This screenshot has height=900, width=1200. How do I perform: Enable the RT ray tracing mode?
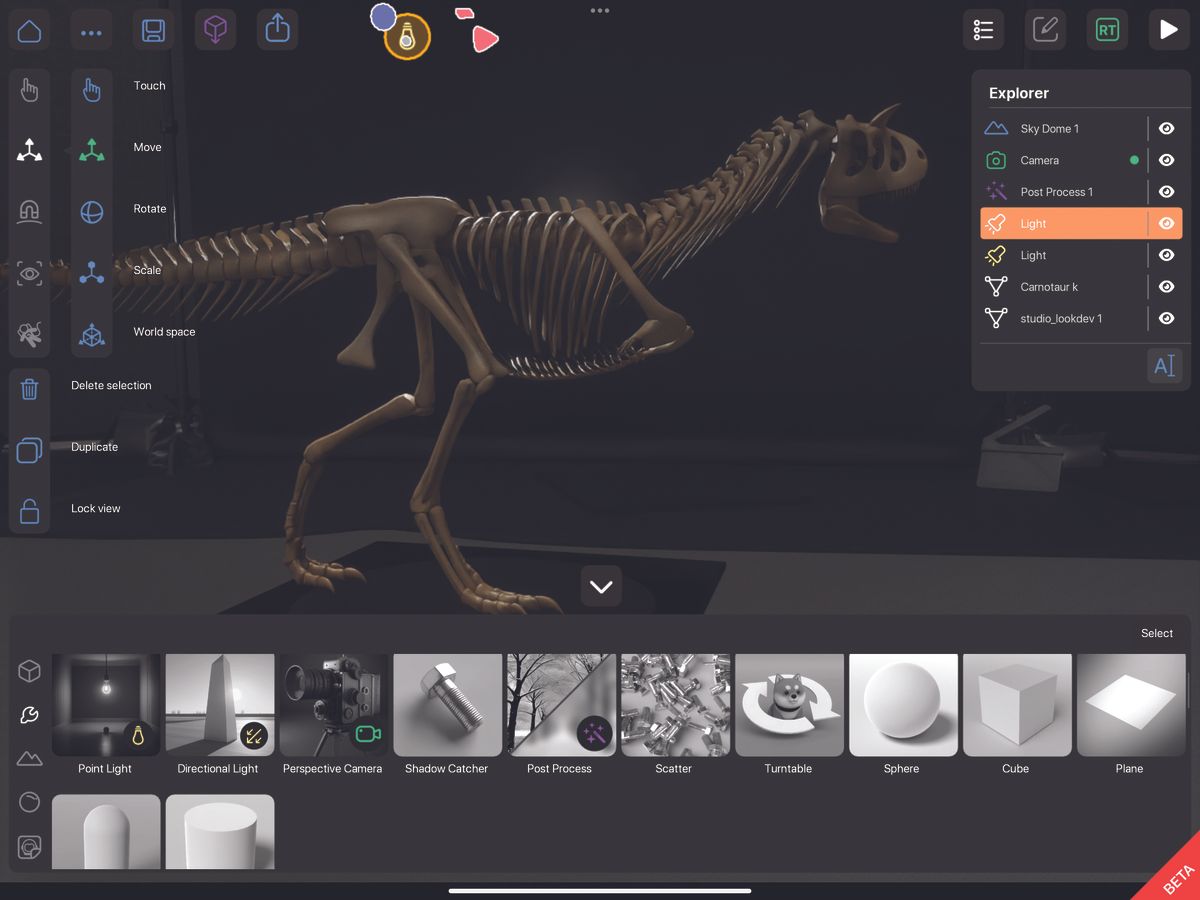coord(1107,30)
